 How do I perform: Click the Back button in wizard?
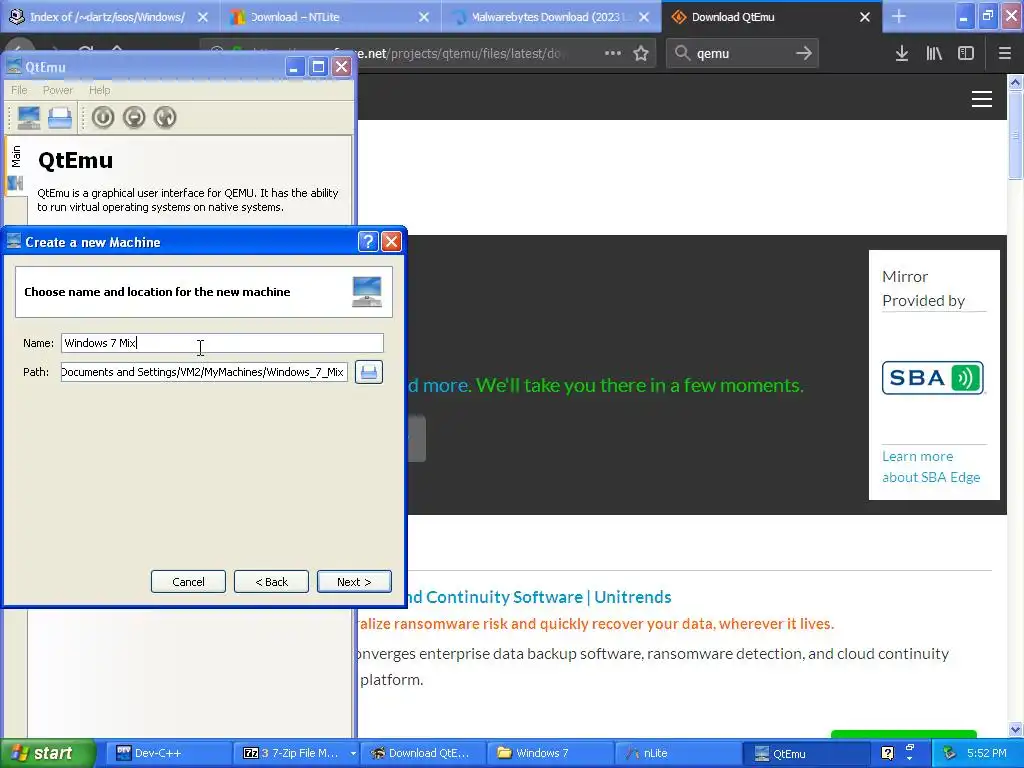point(271,582)
